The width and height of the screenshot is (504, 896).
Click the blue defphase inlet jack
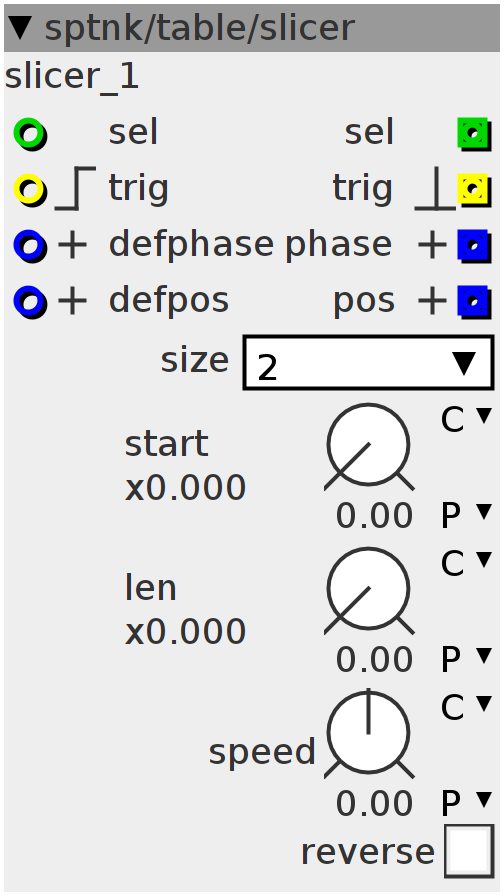(30, 246)
